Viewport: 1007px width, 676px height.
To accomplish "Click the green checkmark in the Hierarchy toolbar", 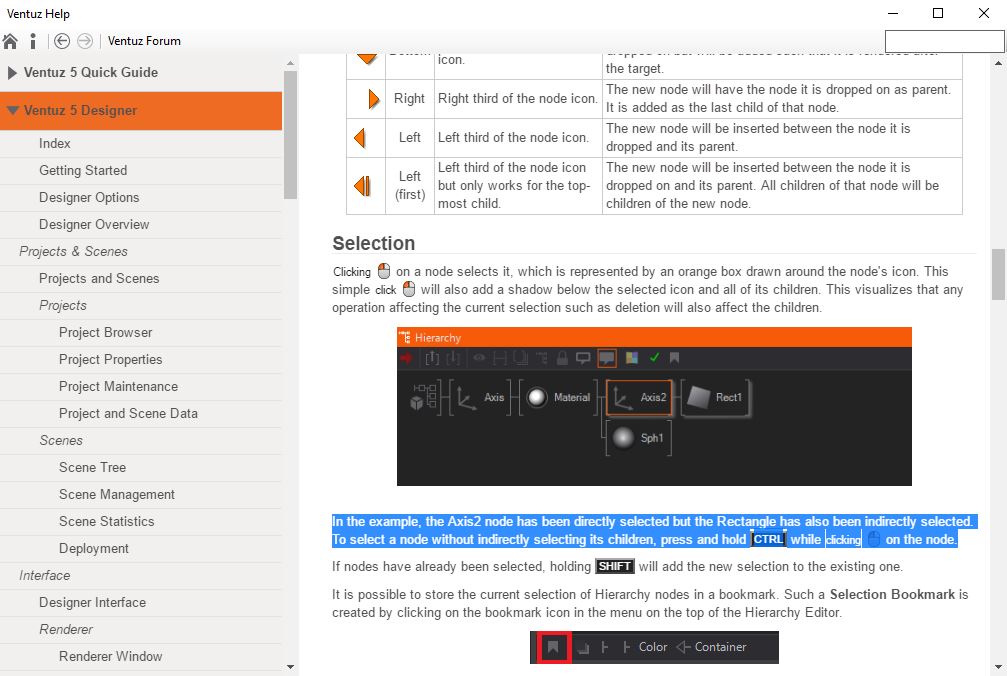I will [x=654, y=357].
